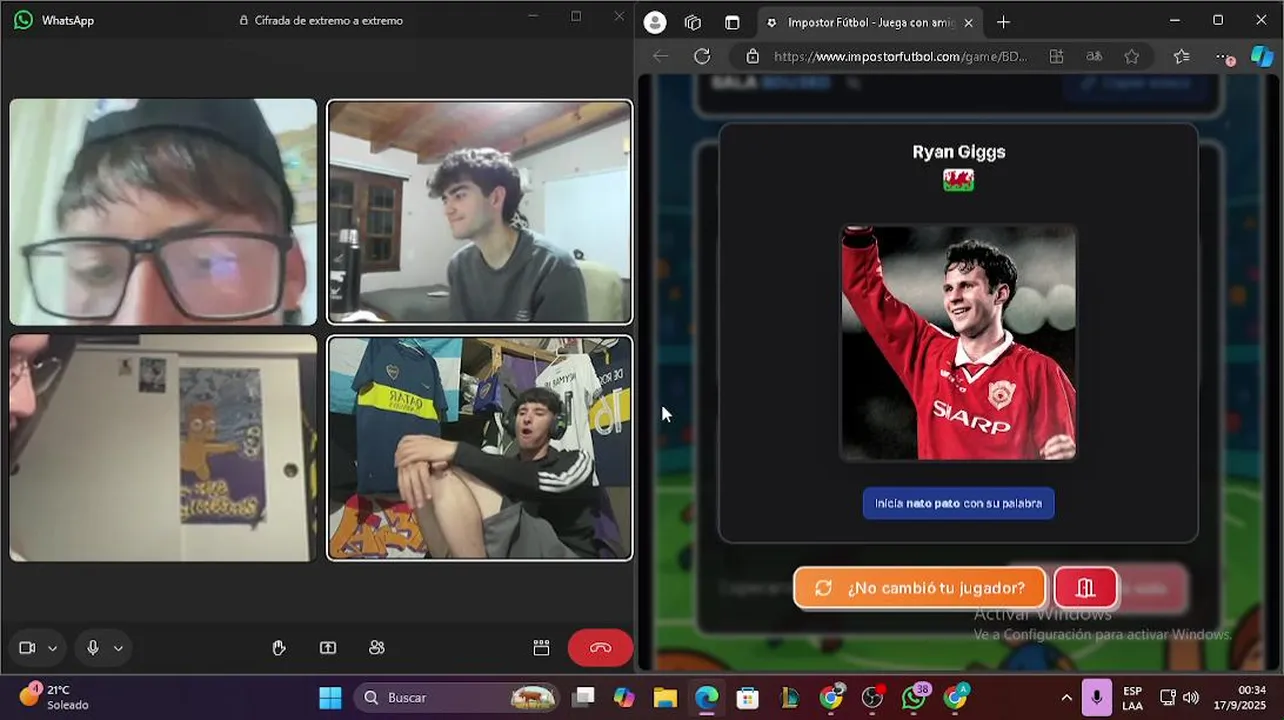Screen dimensions: 1284x720
Task: Open Edge app-available icon in address bar
Action: [x=1056, y=56]
